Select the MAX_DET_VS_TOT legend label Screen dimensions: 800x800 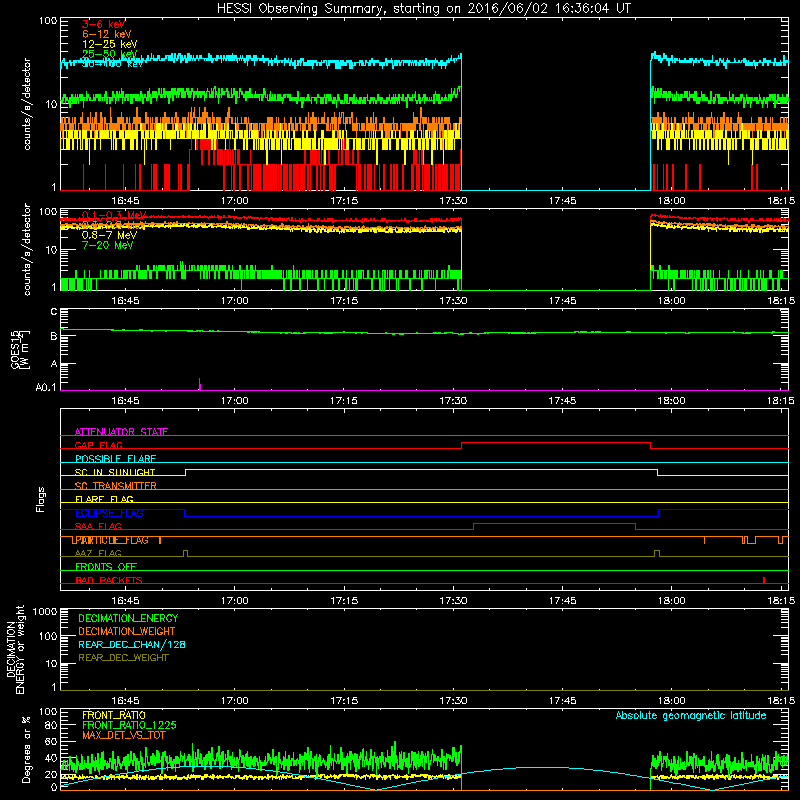pyautogui.click(x=124, y=735)
